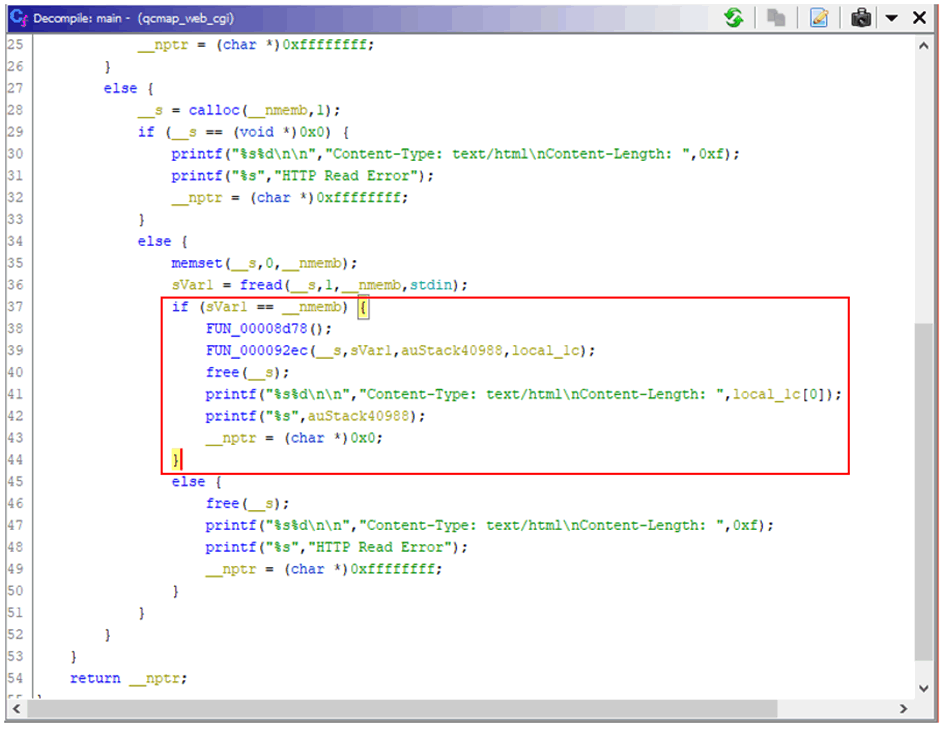The height and width of the screenshot is (730, 940).
Task: Click the vertical scrollbar thumb
Action: click(924, 490)
